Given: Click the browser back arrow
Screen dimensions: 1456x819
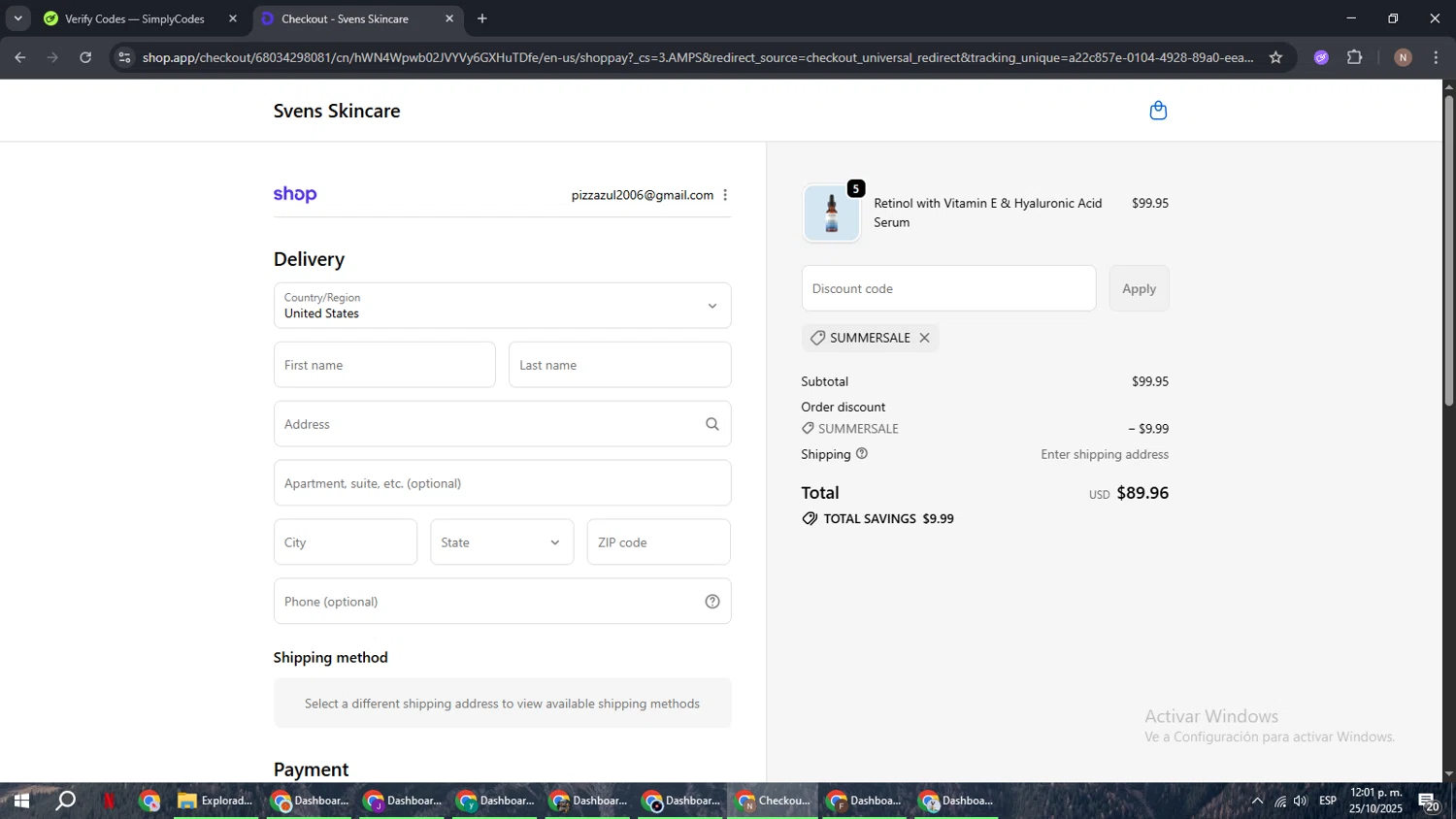Looking at the screenshot, I should pos(19,57).
